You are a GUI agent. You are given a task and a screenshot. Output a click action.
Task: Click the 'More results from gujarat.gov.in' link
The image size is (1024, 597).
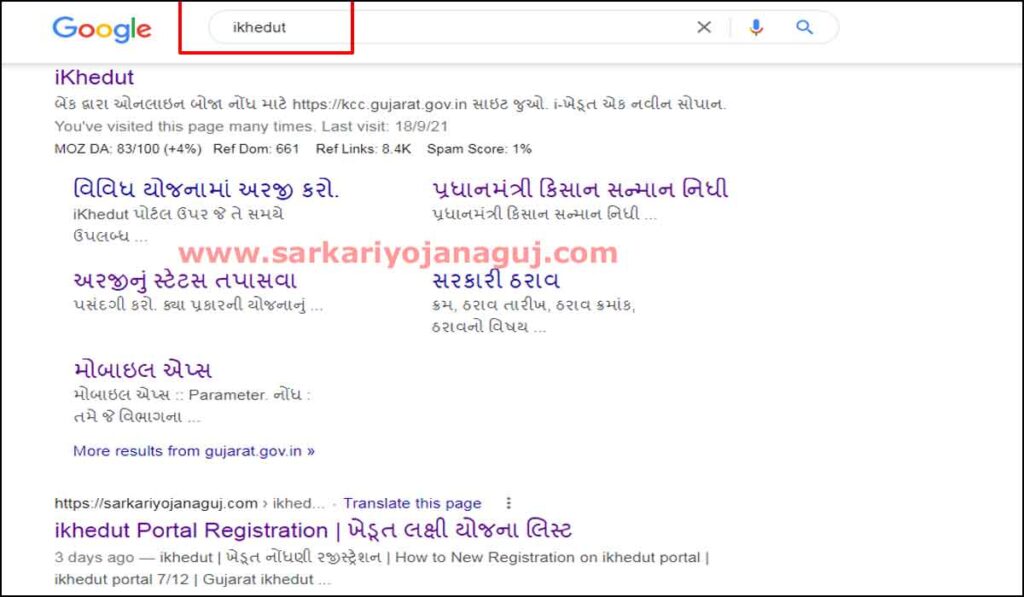(192, 451)
